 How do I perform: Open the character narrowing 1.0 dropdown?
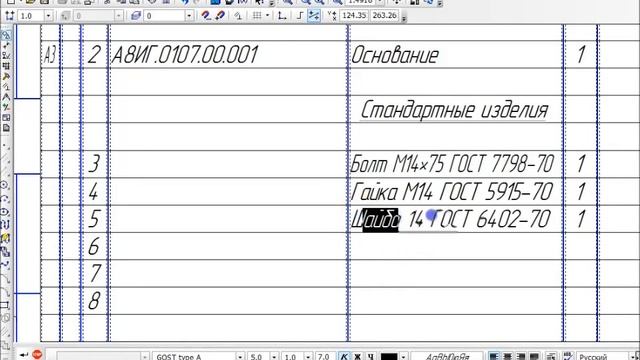(x=308, y=356)
